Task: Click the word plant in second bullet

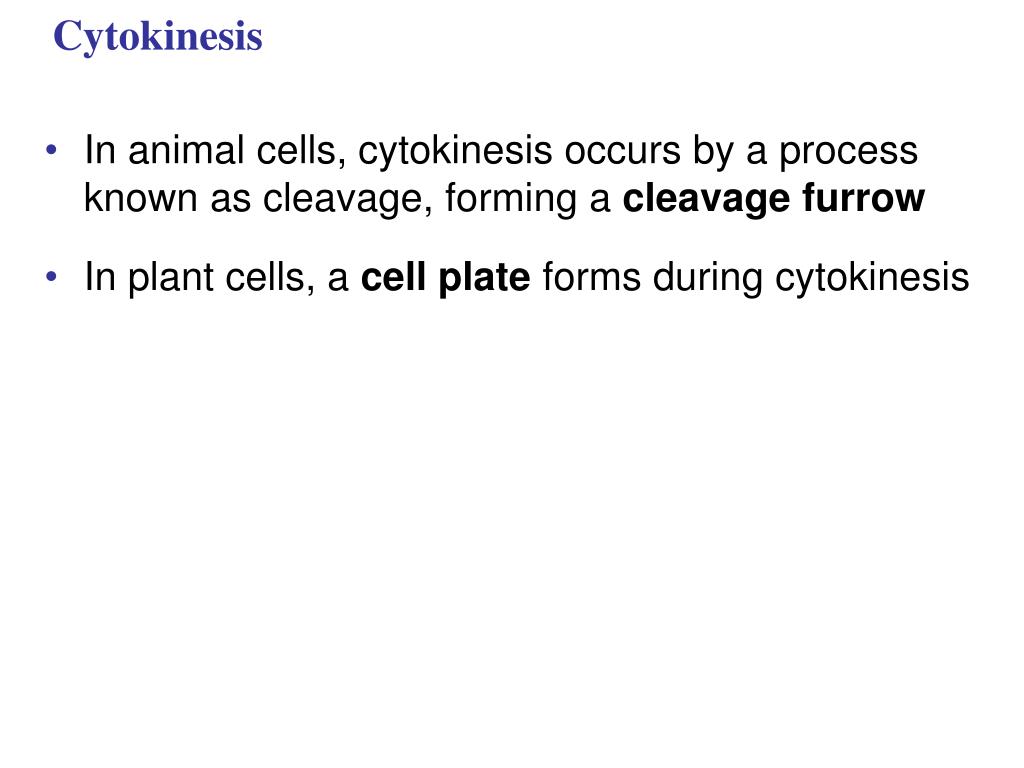Action: 170,278
